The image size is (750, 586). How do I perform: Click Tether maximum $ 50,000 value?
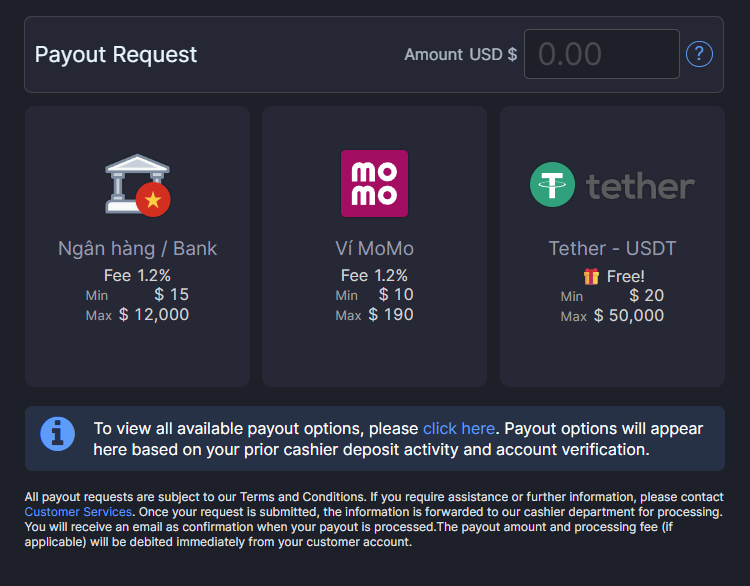628,316
